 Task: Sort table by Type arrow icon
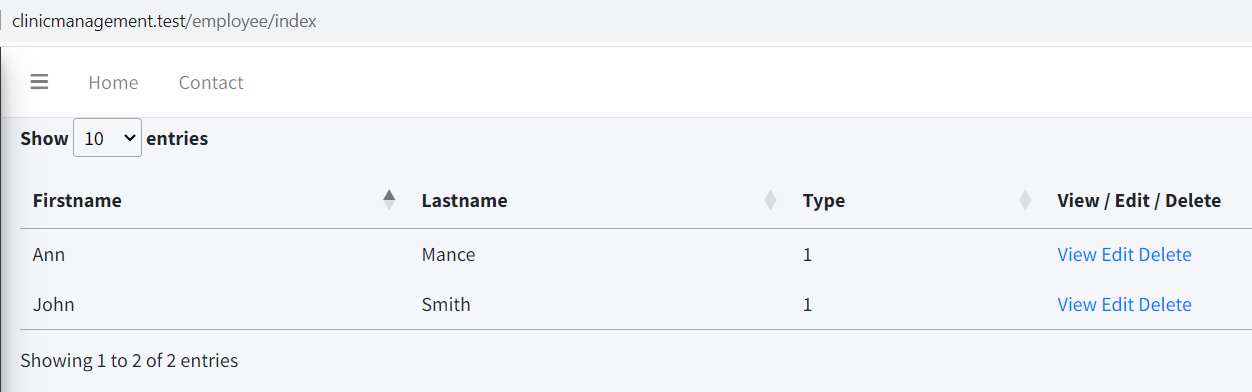pos(1025,200)
